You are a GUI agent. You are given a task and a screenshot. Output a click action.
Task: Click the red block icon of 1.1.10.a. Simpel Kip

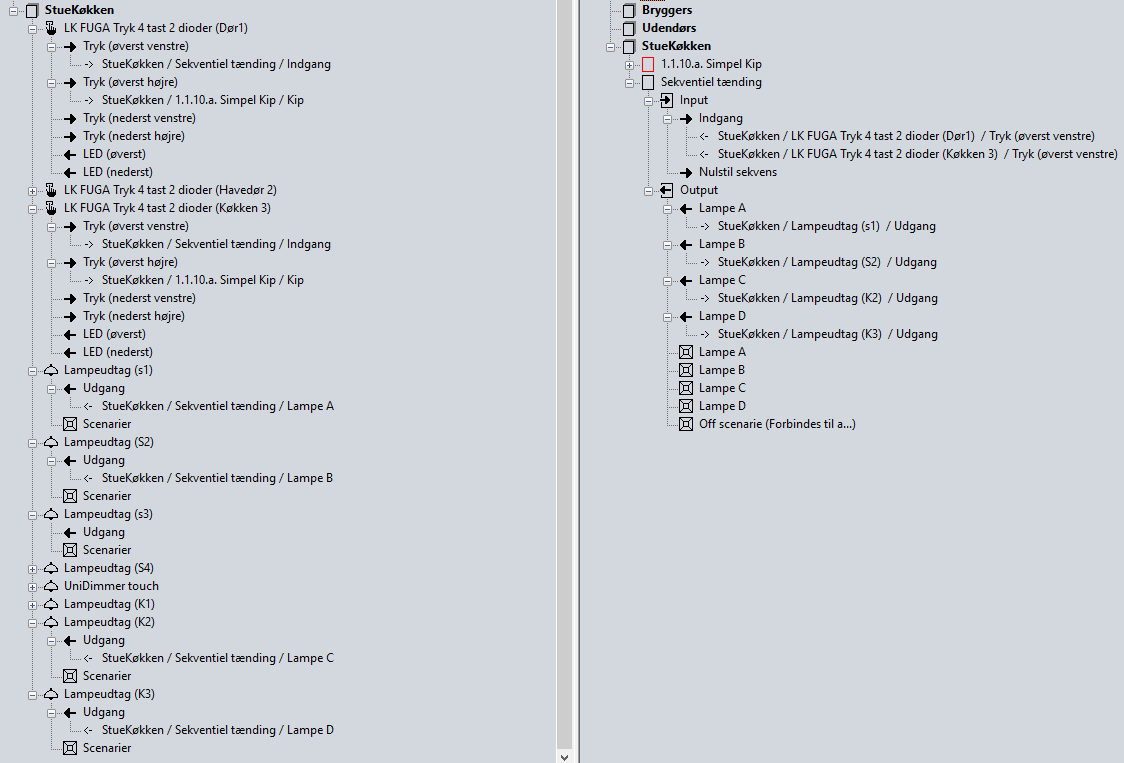coord(648,64)
